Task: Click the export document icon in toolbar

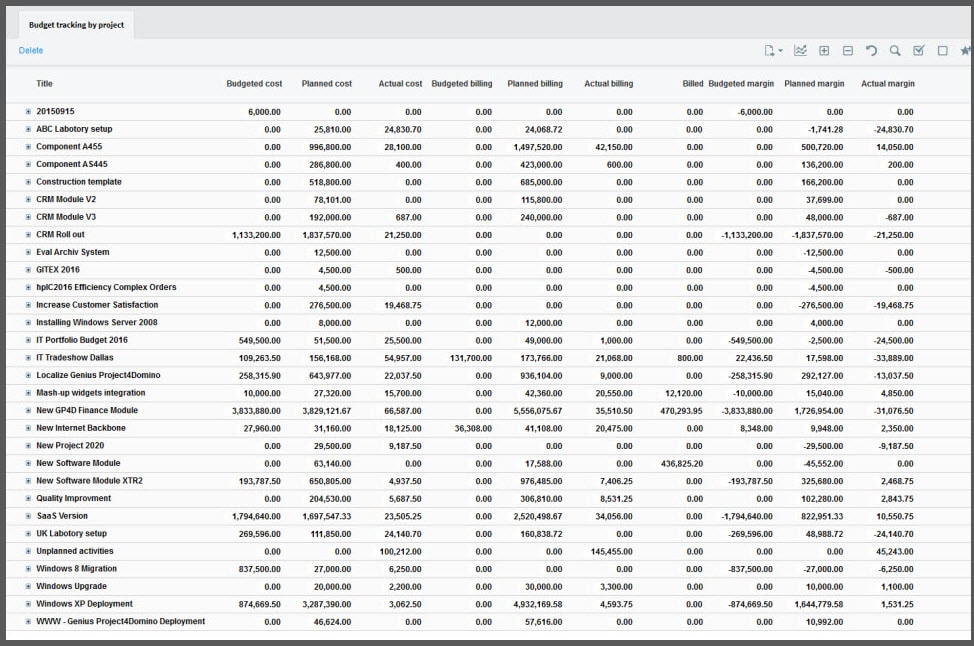Action: 768,51
